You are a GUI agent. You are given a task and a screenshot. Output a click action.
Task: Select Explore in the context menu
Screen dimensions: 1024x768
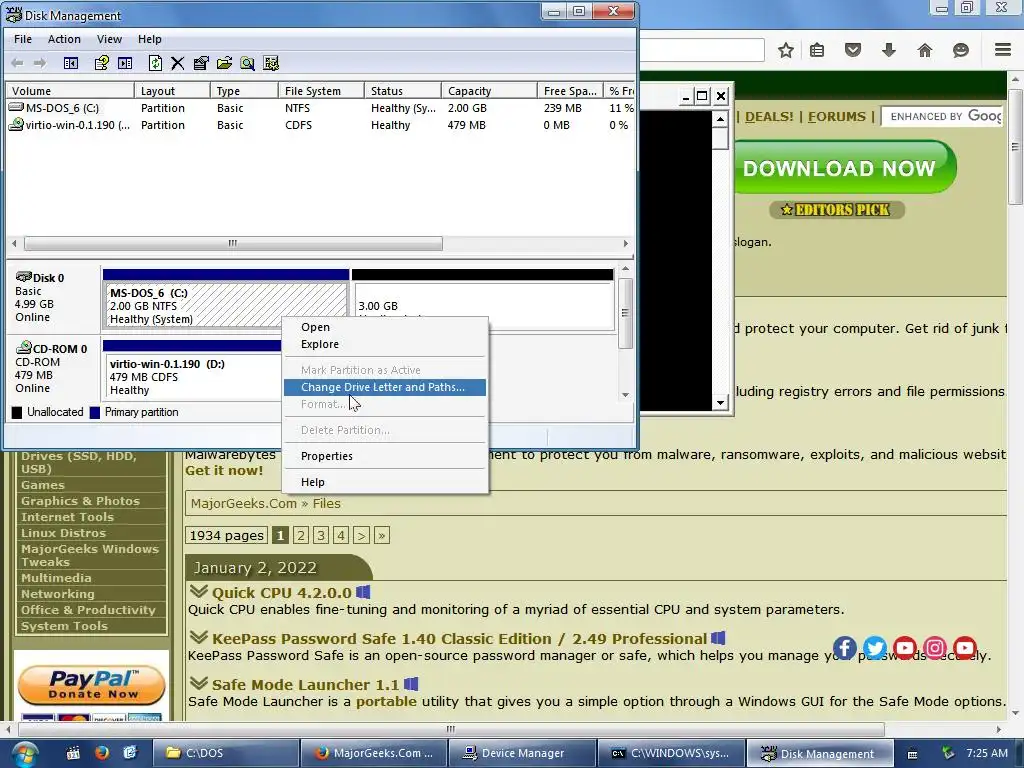point(385,344)
